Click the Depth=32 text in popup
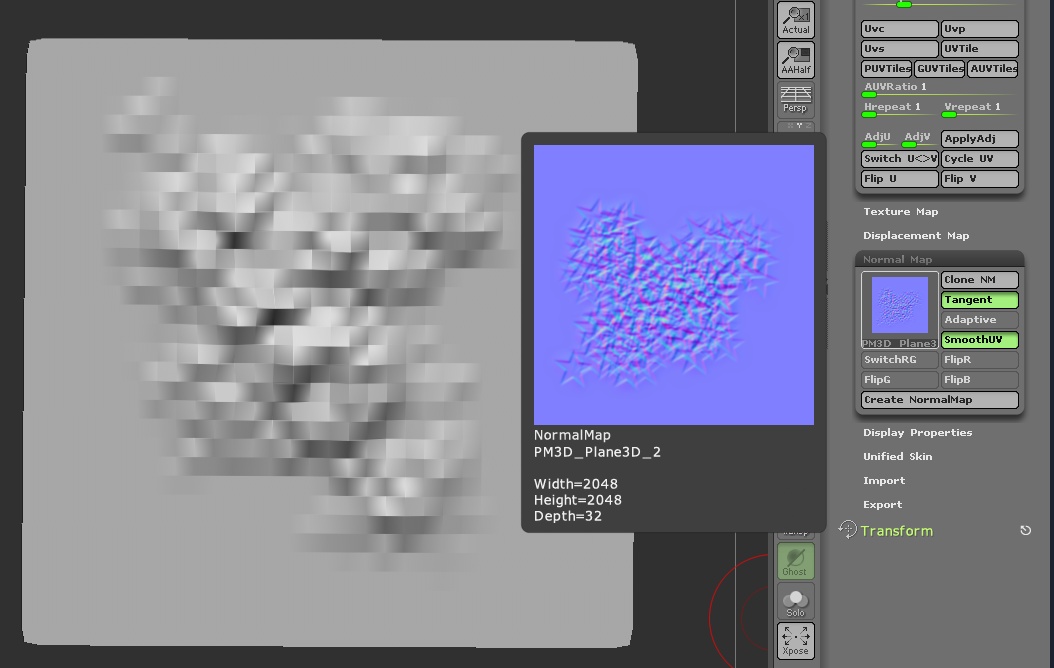 point(567,516)
